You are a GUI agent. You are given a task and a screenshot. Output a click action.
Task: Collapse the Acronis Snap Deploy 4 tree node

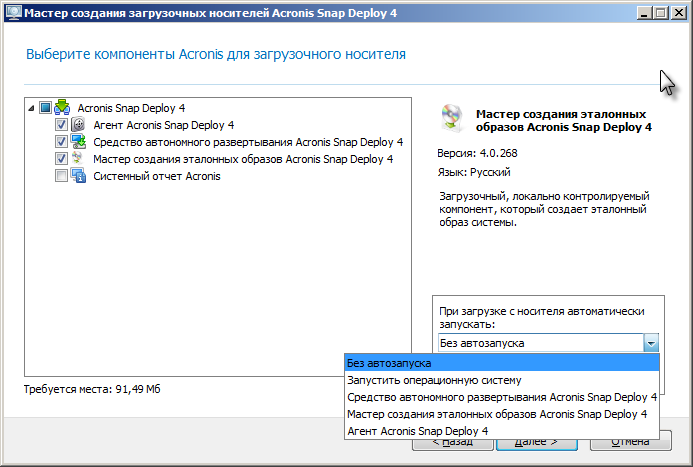coord(31,108)
